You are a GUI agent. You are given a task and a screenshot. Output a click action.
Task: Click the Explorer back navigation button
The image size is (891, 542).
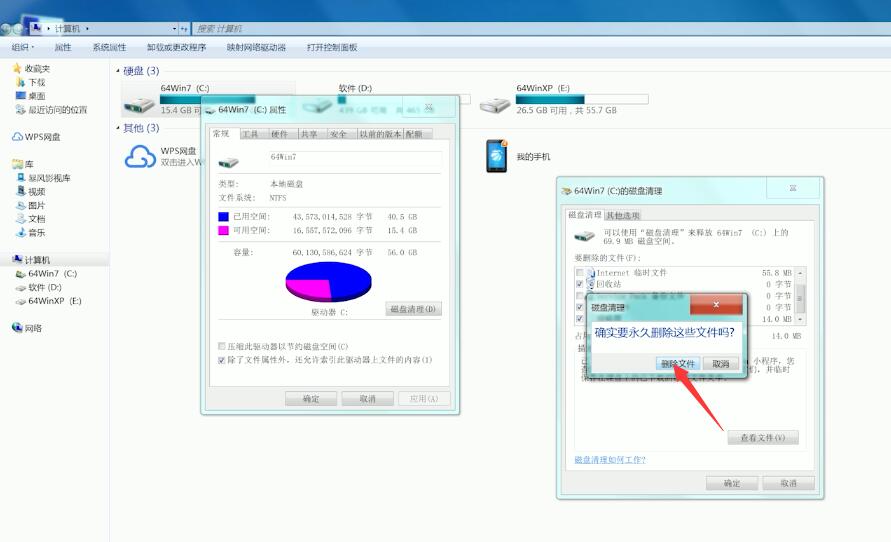pos(6,28)
